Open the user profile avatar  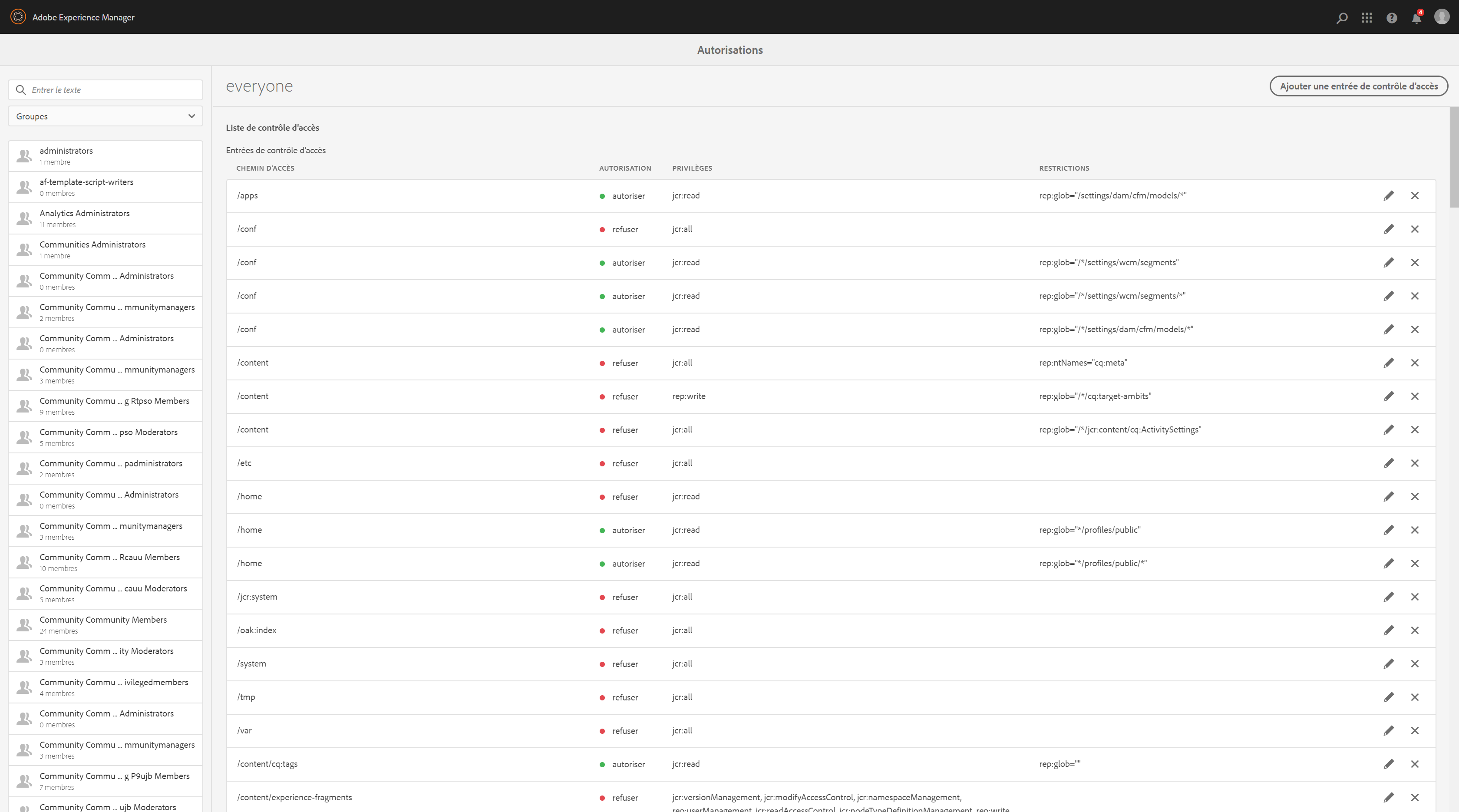click(x=1442, y=17)
